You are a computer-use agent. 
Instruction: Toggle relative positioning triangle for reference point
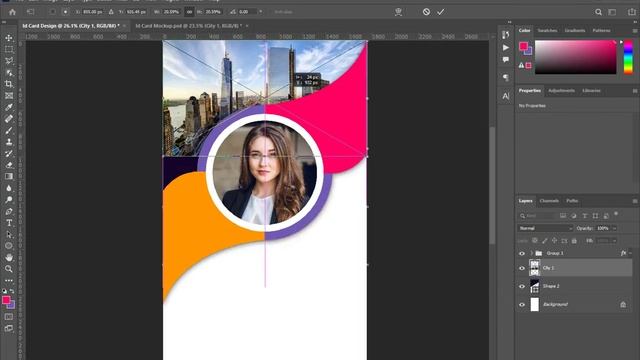(x=111, y=12)
